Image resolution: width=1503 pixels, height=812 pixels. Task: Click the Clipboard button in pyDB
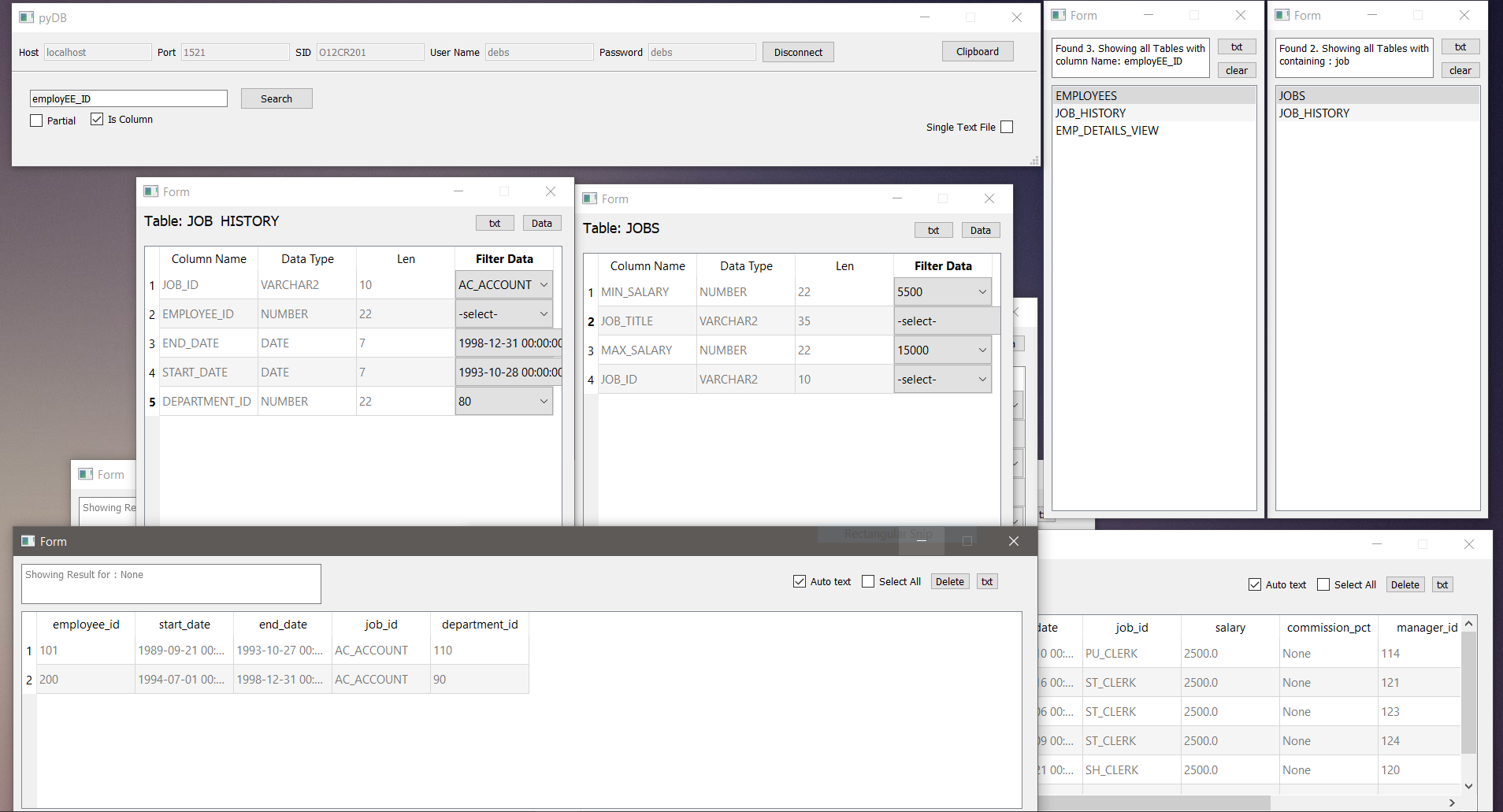click(x=978, y=51)
